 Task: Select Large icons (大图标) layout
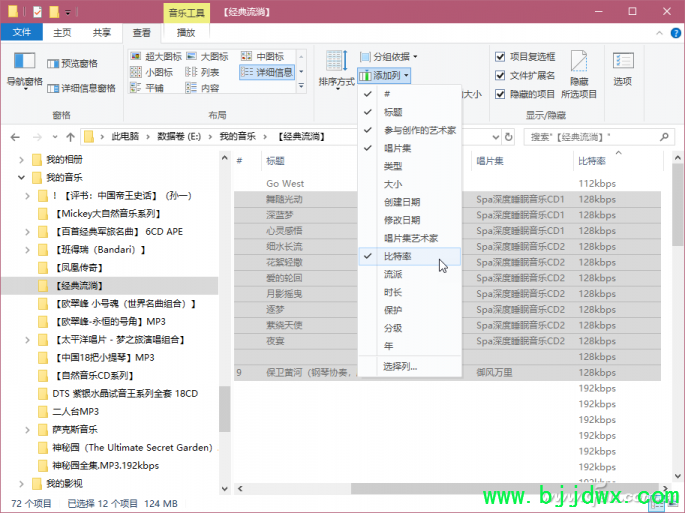(207, 56)
